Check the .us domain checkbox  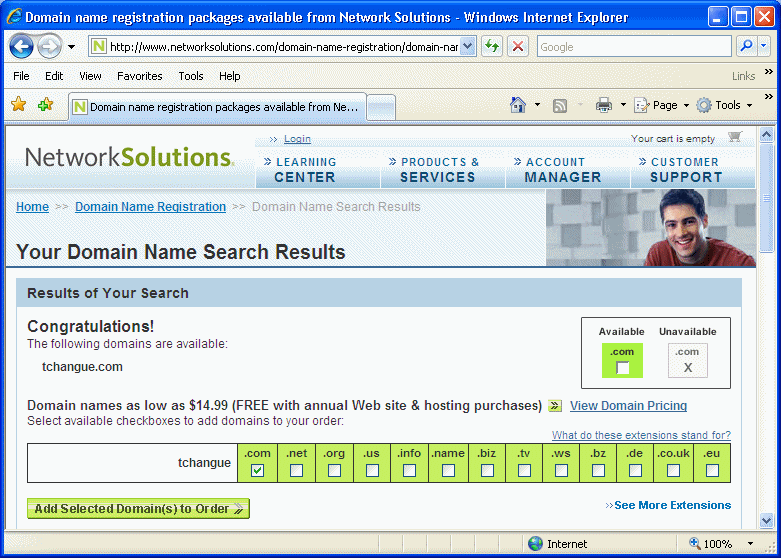point(372,470)
